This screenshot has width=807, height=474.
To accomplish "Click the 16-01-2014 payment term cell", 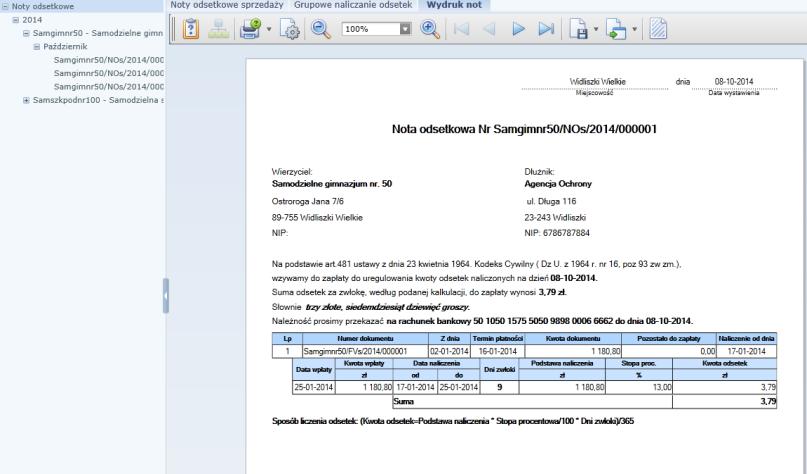I will pos(497,352).
